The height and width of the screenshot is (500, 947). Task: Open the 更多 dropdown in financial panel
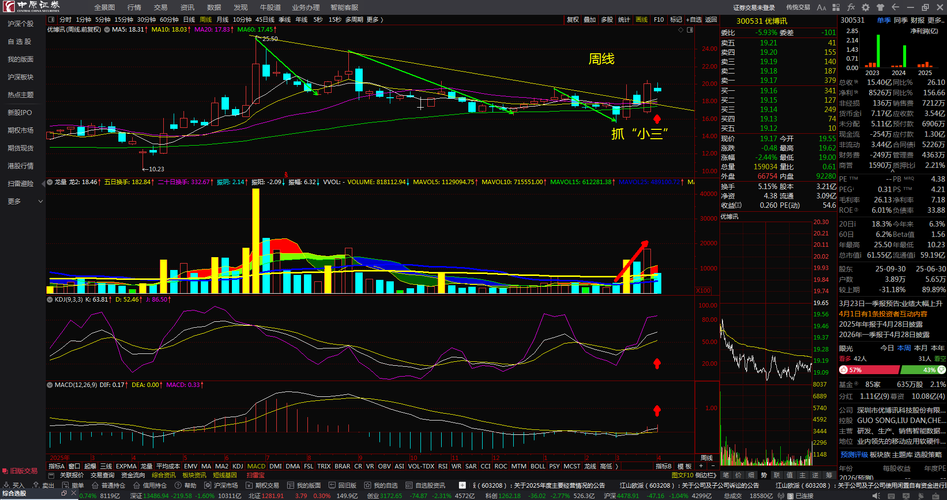tap(937, 20)
